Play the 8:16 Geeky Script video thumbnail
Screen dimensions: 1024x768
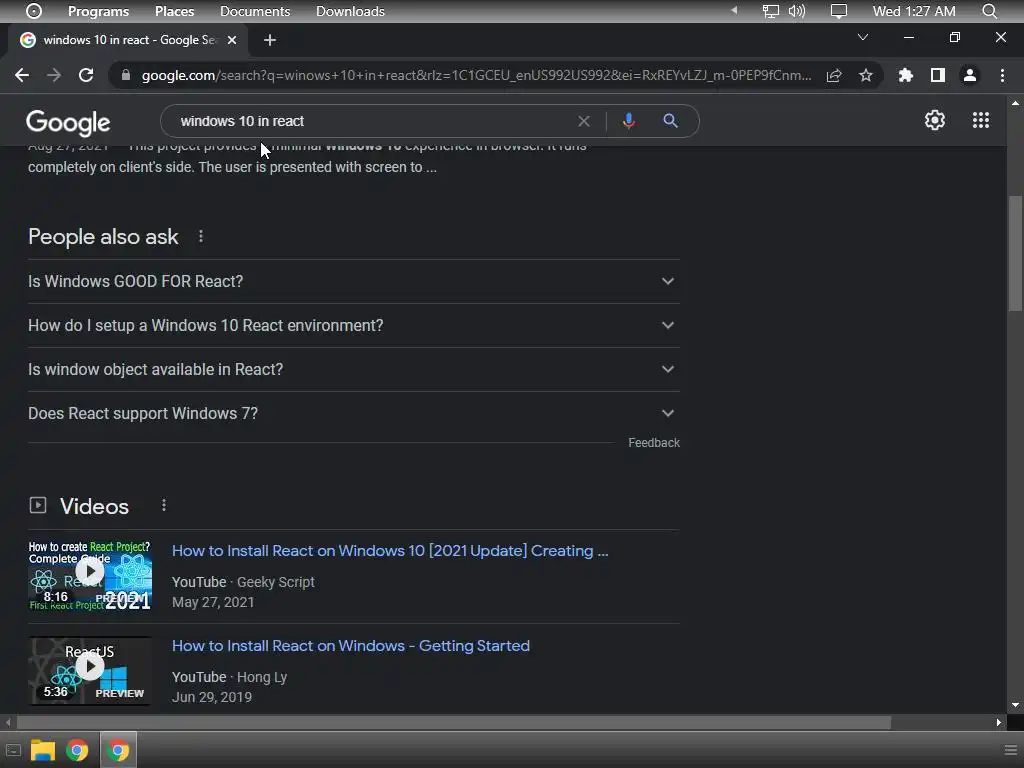coord(90,575)
